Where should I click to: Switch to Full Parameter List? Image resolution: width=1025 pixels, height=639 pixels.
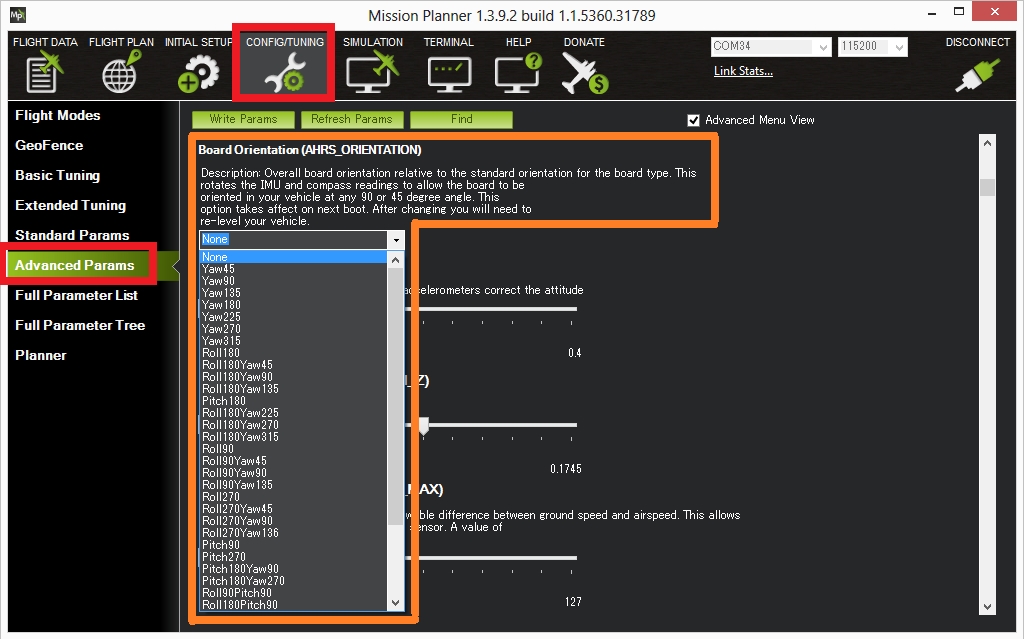click(76, 295)
